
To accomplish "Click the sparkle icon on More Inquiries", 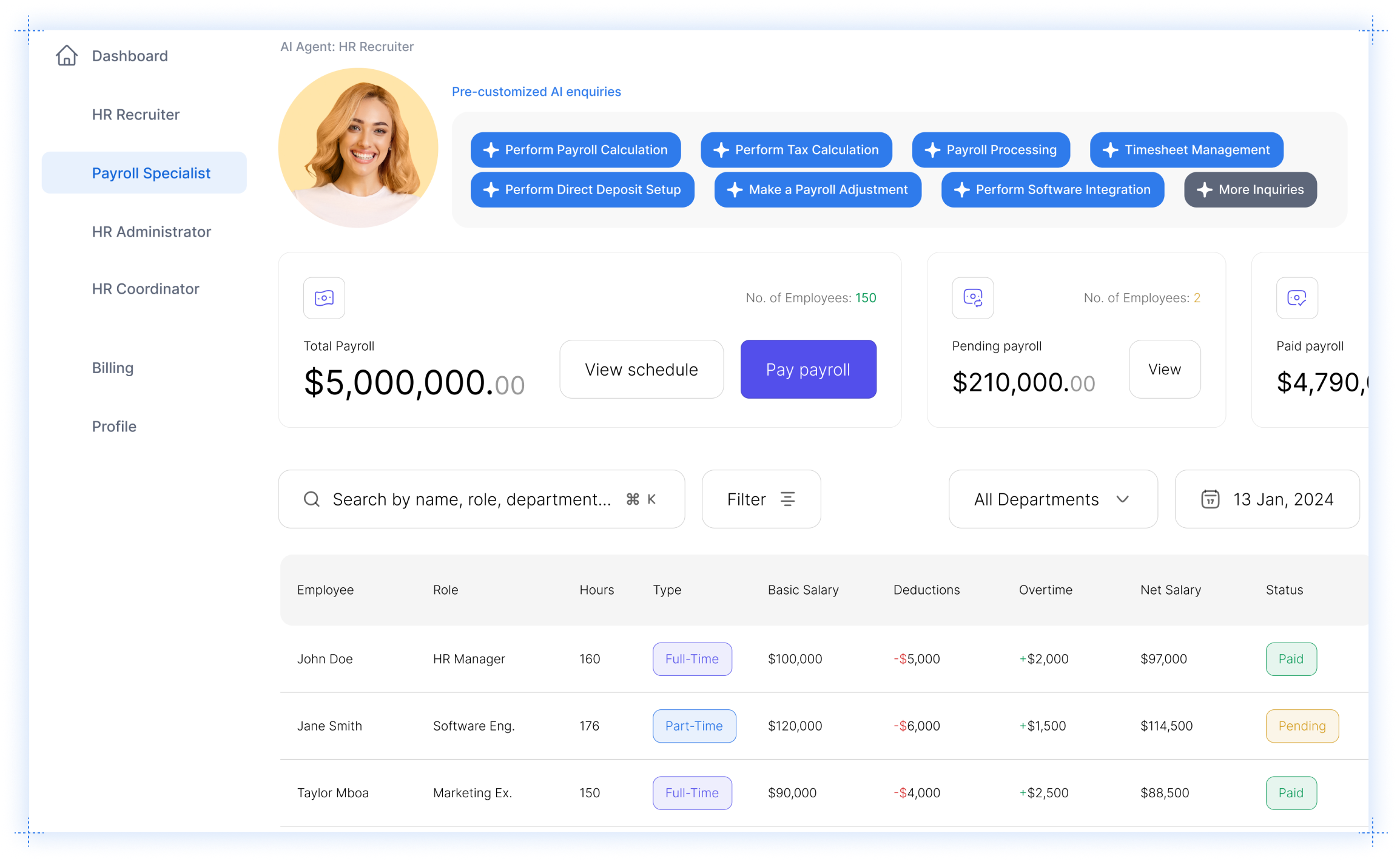I will pos(1204,190).
